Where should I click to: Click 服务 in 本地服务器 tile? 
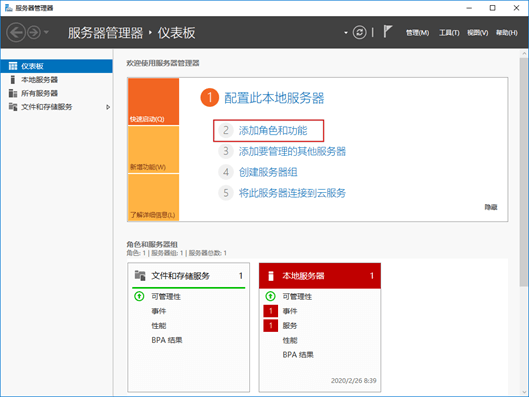[x=290, y=325]
